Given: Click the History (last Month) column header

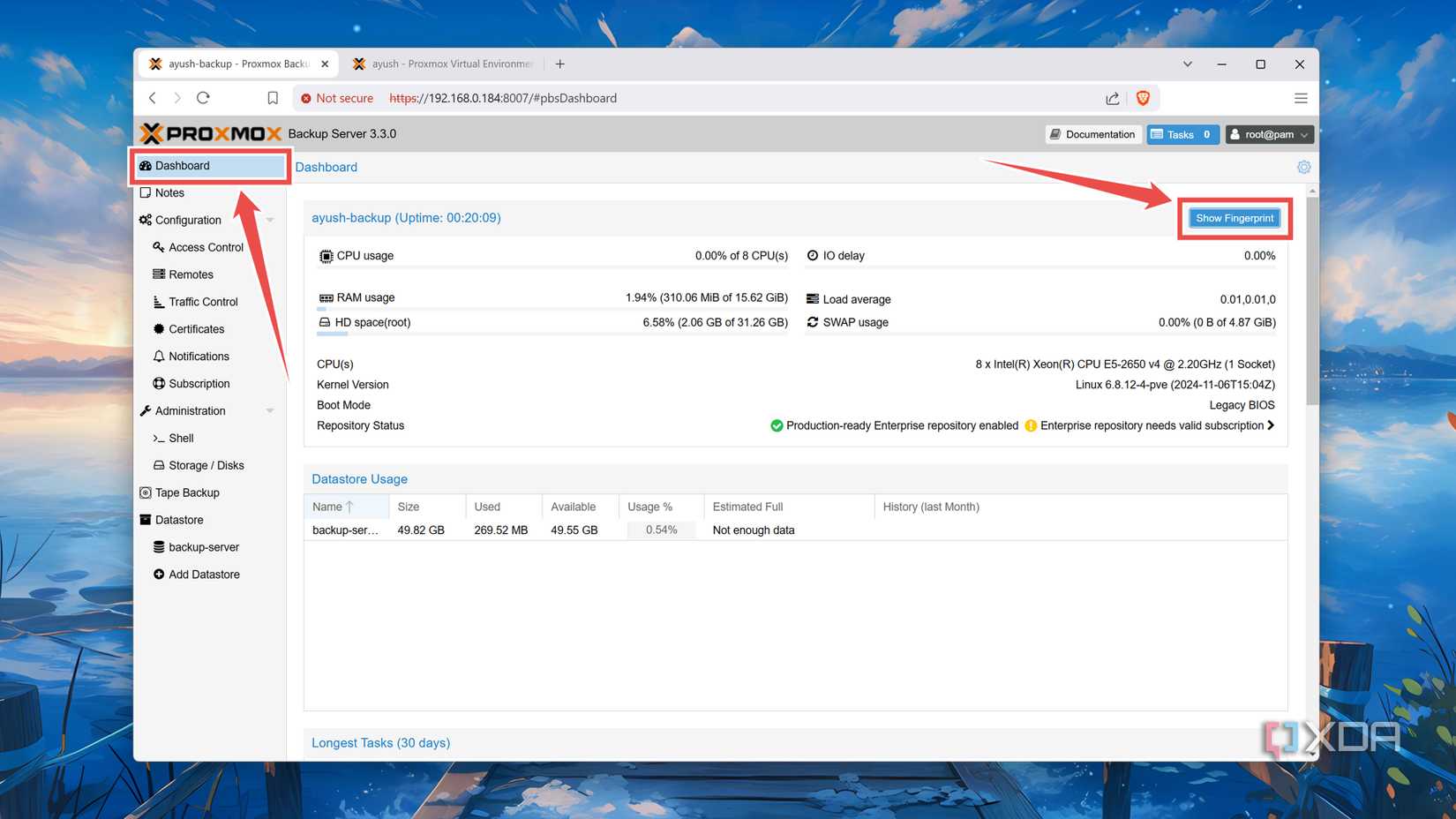Looking at the screenshot, I should pos(1080,507).
